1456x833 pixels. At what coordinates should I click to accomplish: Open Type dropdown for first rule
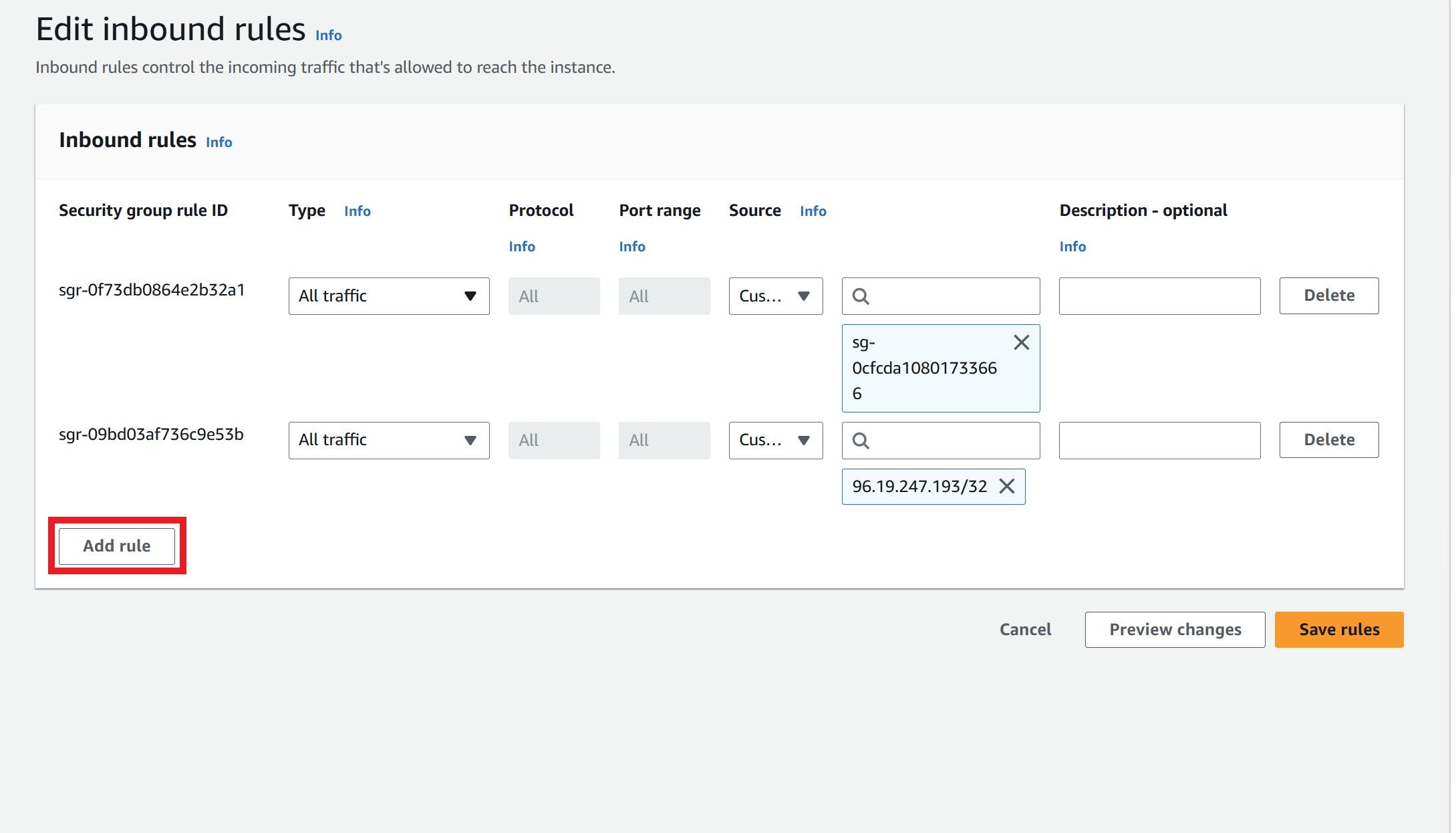click(x=388, y=296)
